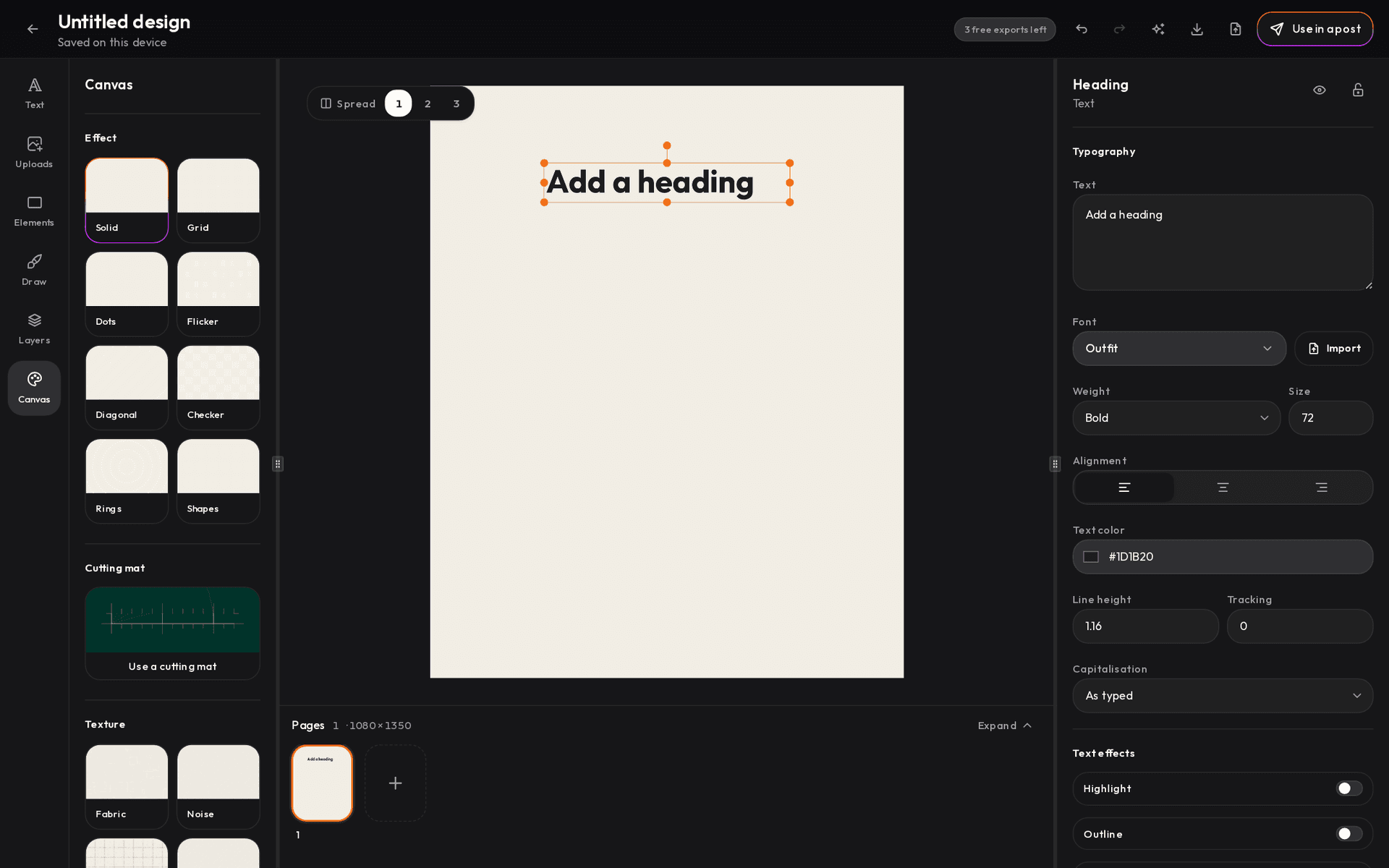The width and height of the screenshot is (1389, 868).
Task: Go back using the arrow icon
Action: [x=33, y=29]
